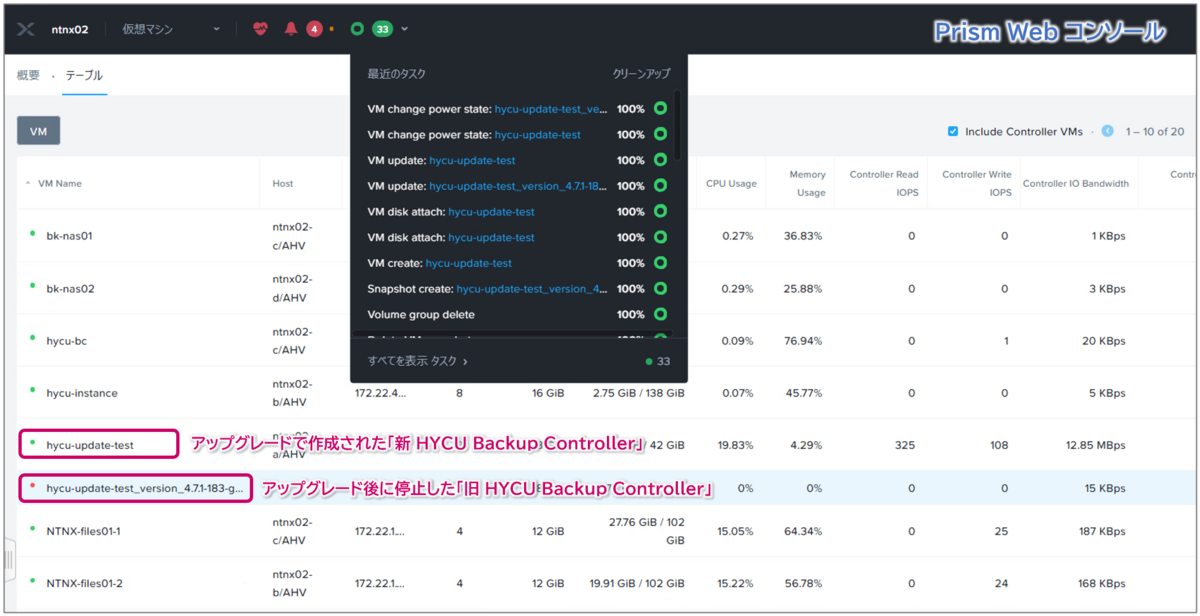Click the green 33 tasks badge

[x=382, y=29]
